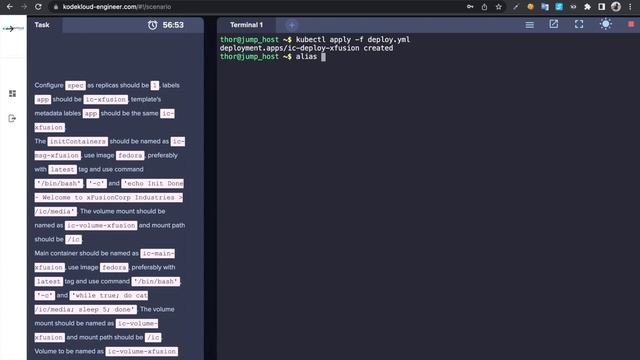Click the 'spec' code label
The image size is (640, 360).
(x=76, y=85)
